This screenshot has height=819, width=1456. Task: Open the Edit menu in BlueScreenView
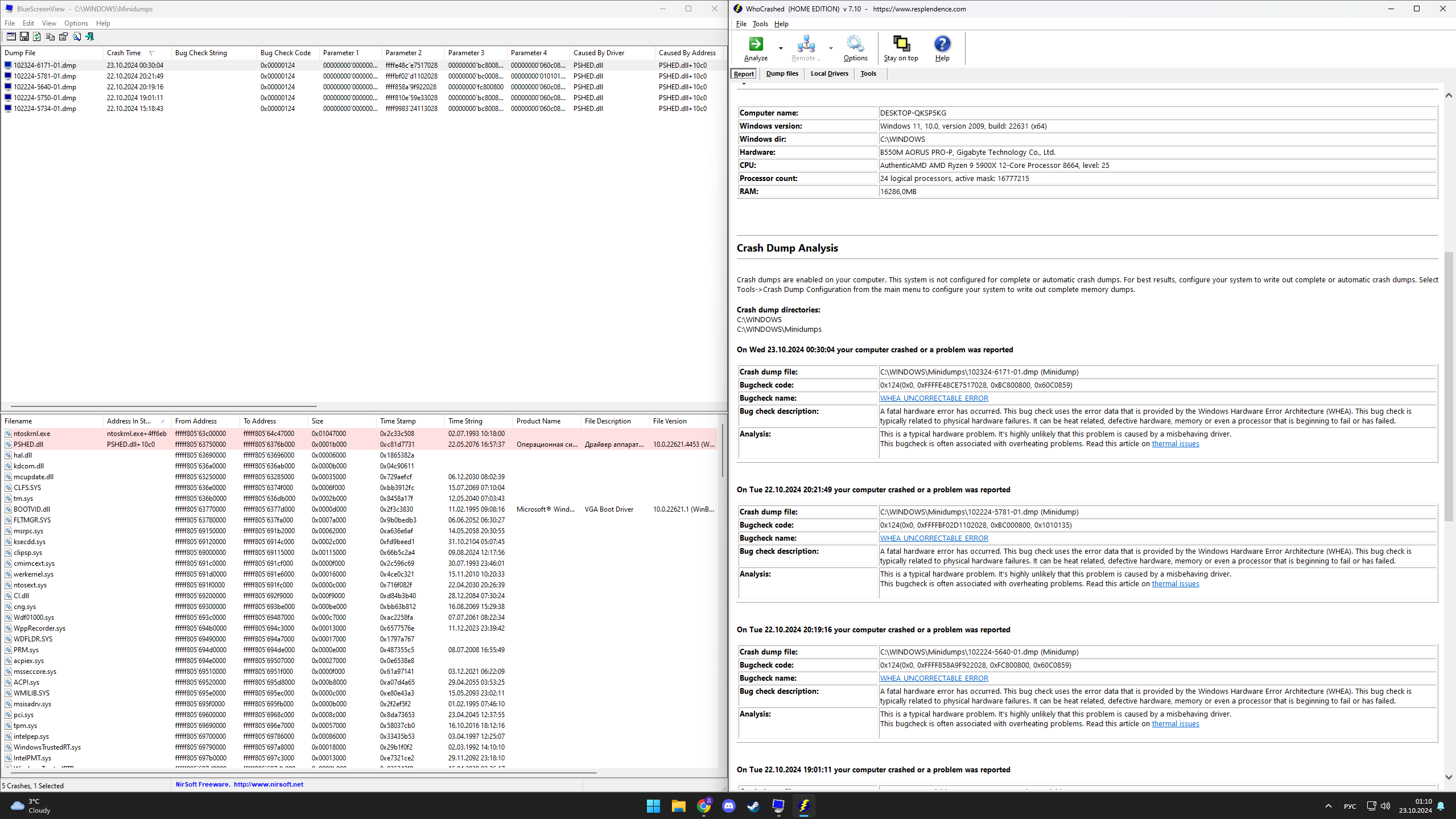[28, 23]
